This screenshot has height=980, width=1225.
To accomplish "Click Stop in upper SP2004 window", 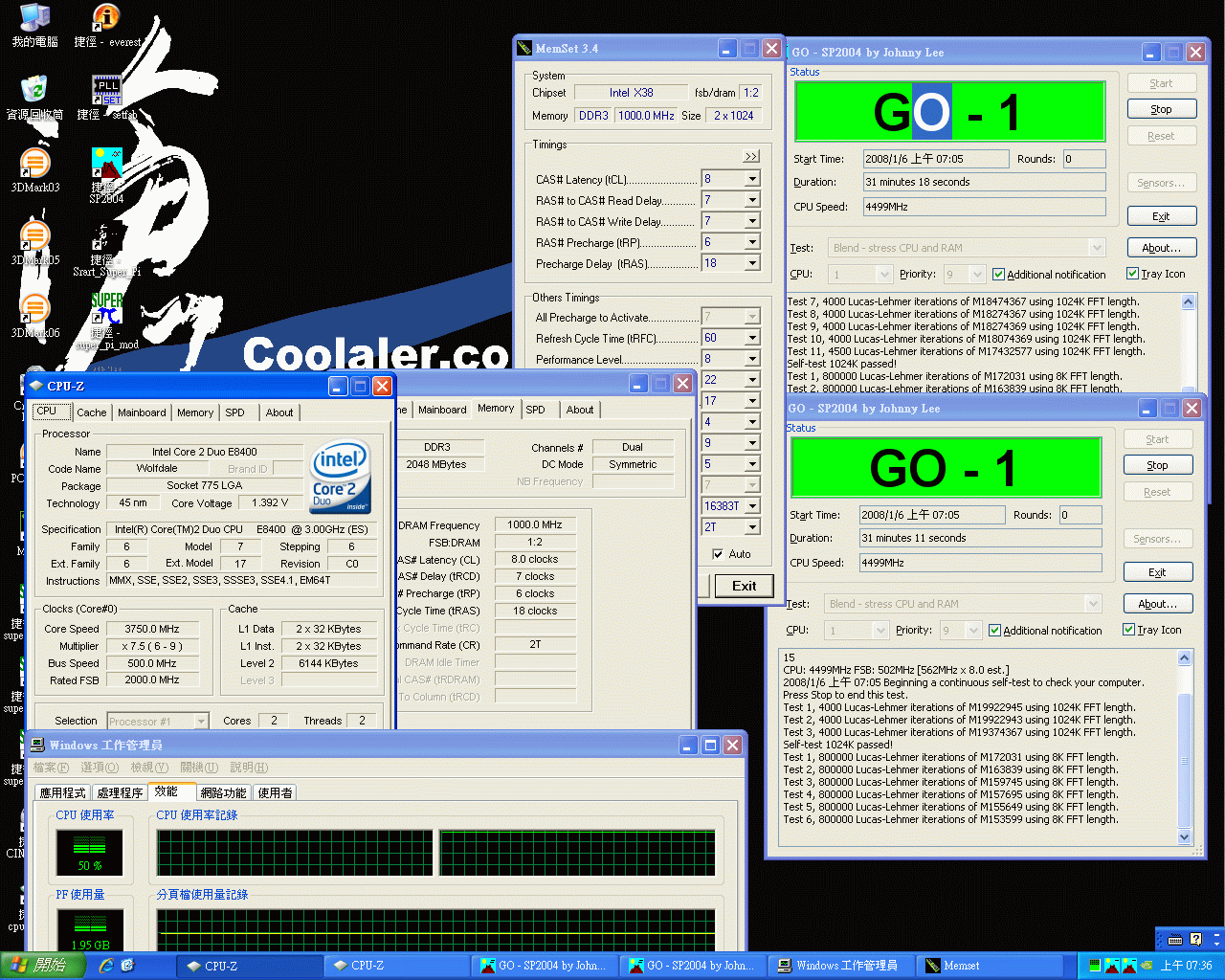I will [x=1161, y=109].
